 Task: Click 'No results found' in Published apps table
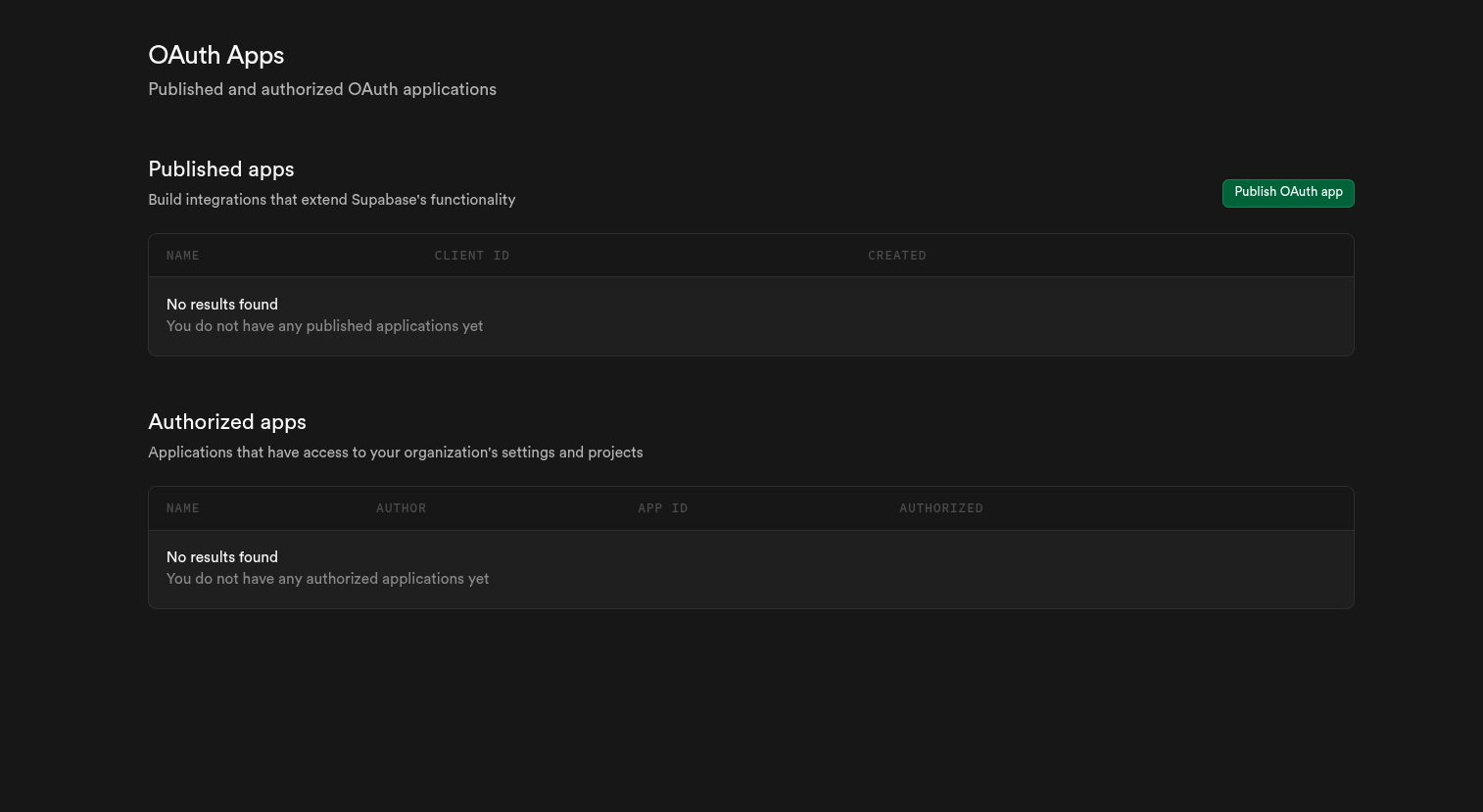pyautogui.click(x=222, y=305)
